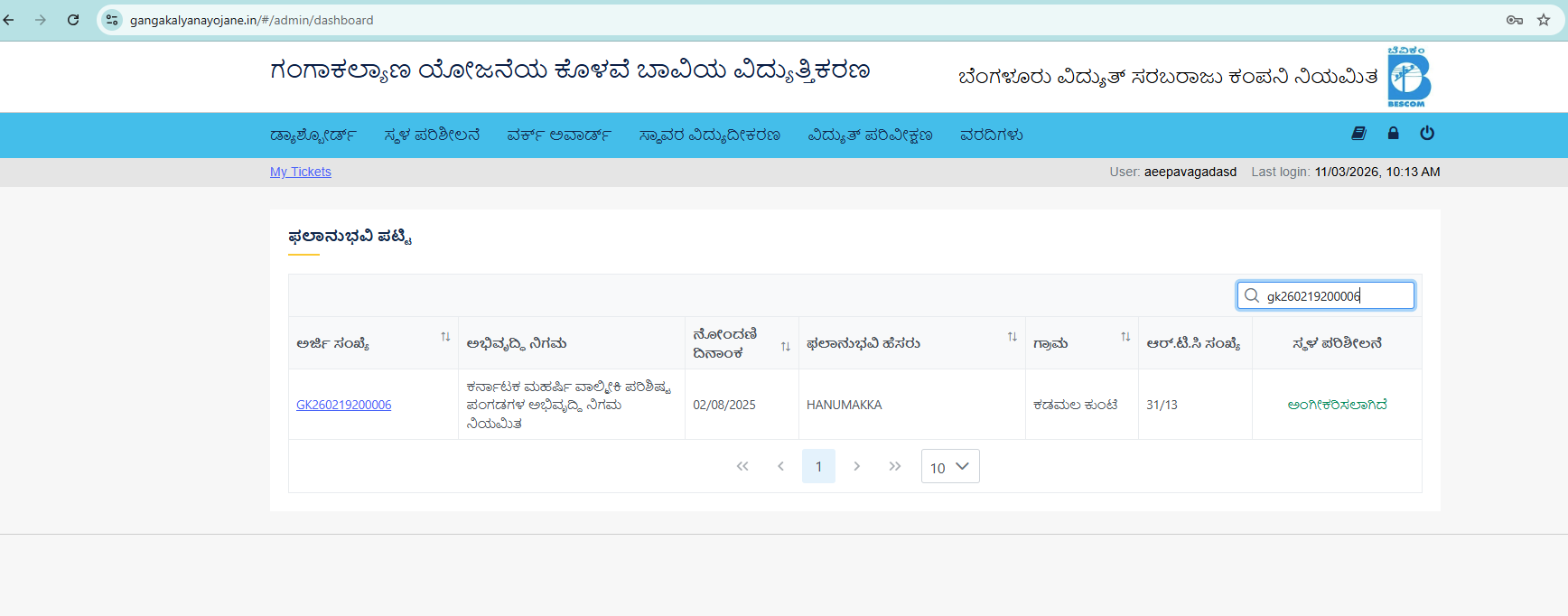Open the ಸ್ಥಳ ಪರಿಶೀಲನೆ menu

pos(432,135)
